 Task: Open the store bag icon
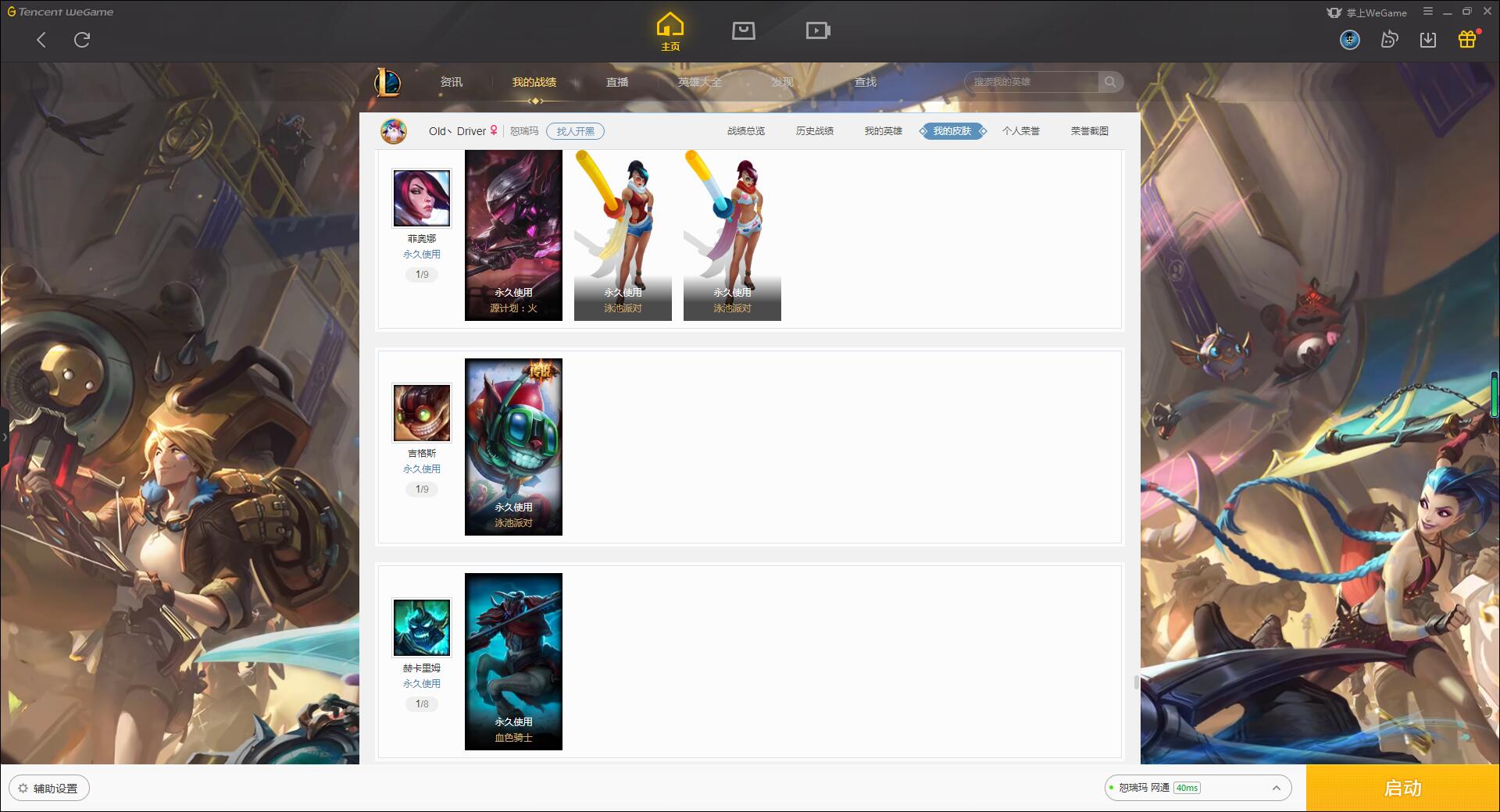(743, 30)
